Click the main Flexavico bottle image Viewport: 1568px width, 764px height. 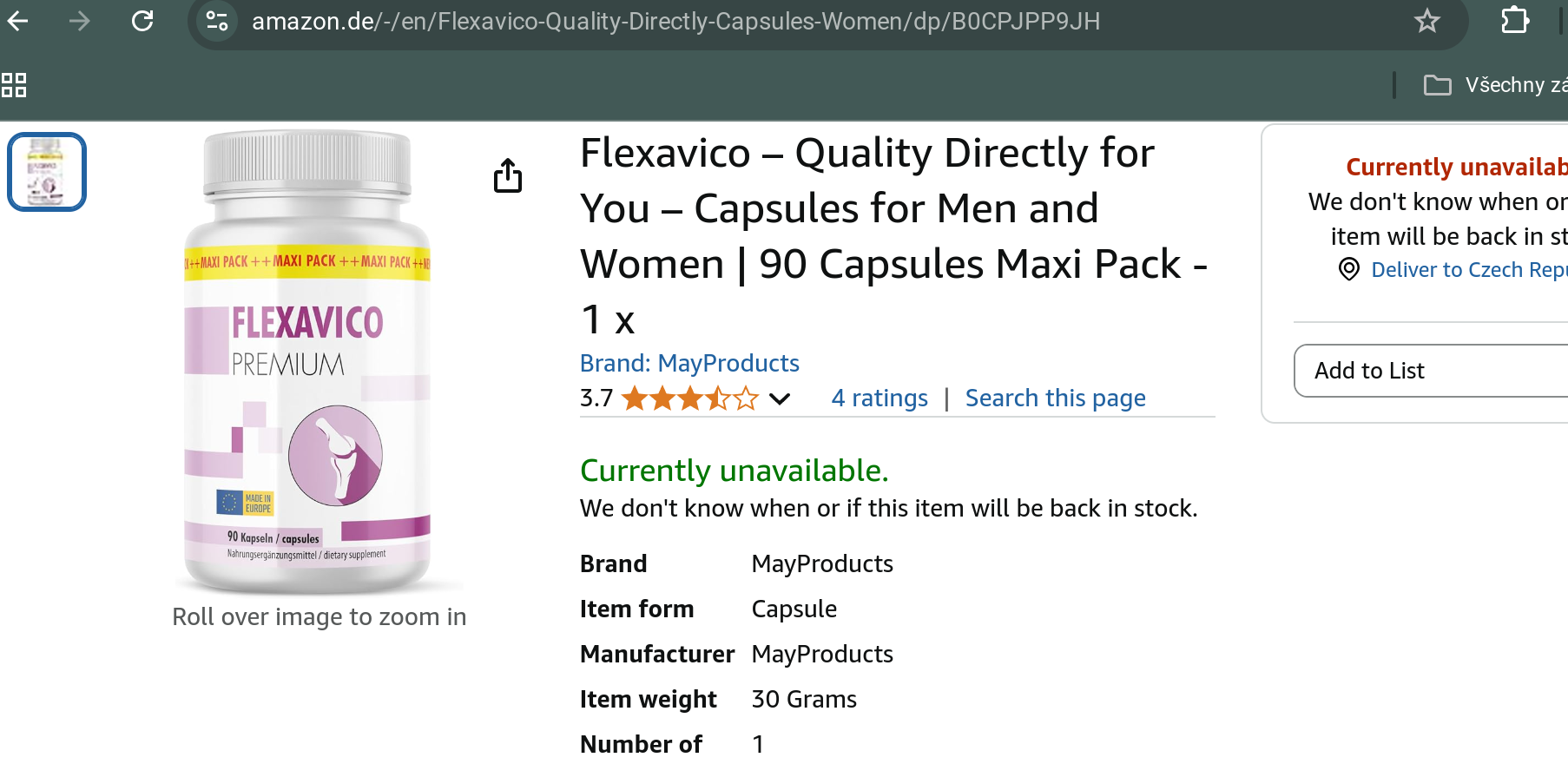(307, 361)
